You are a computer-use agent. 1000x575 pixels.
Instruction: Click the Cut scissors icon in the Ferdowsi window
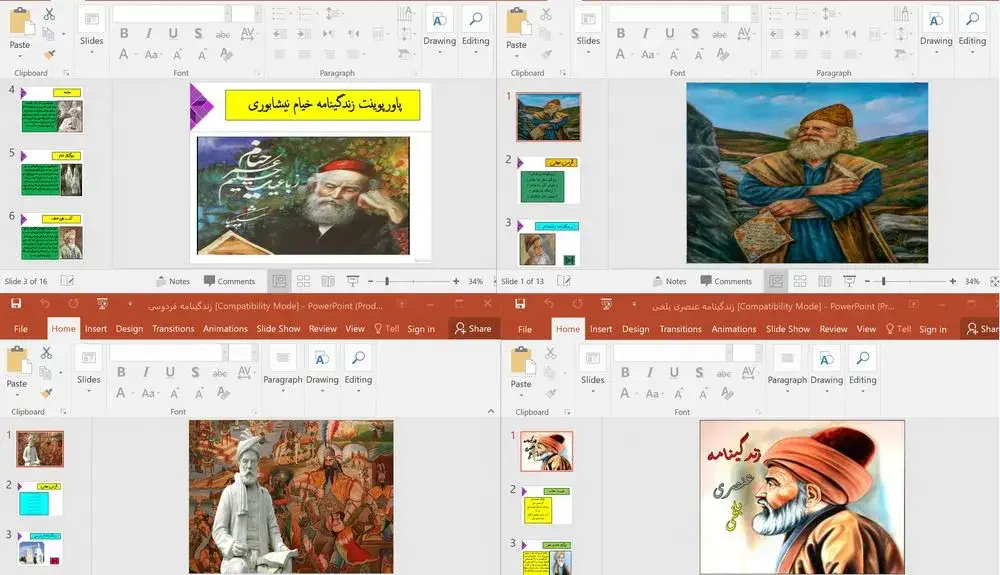coord(46,353)
